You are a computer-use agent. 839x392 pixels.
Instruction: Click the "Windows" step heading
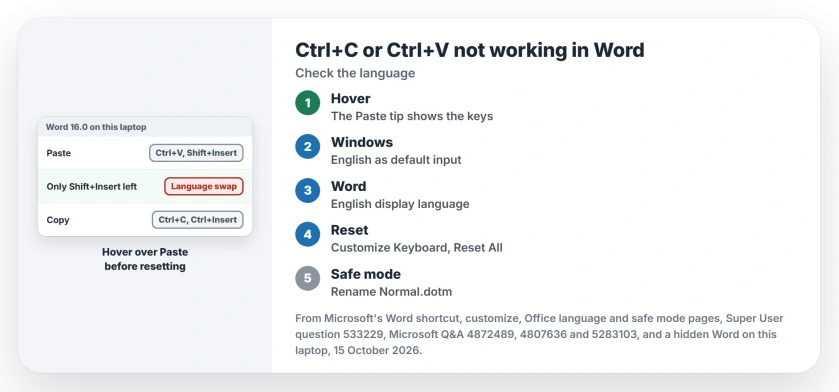pos(362,142)
